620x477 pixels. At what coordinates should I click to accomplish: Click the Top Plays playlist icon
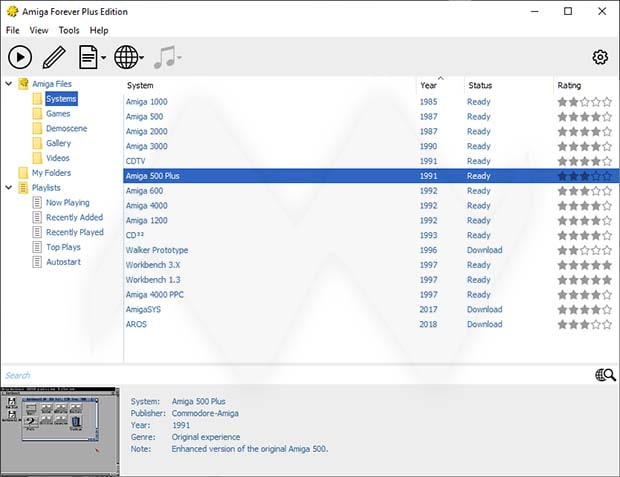pyautogui.click(x=37, y=247)
